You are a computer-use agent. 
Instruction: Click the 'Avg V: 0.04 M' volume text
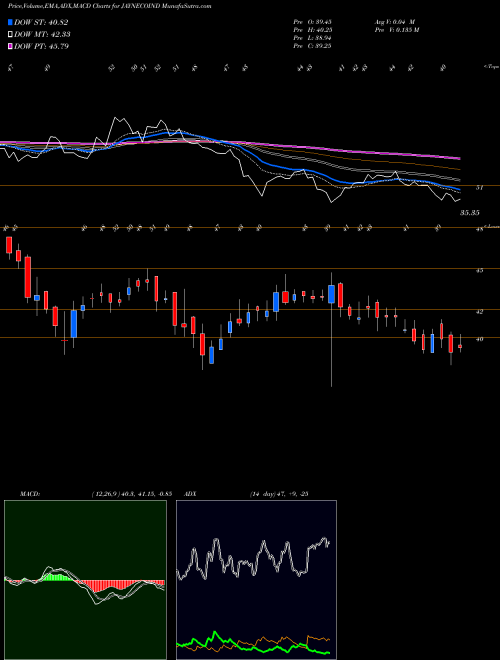395,22
